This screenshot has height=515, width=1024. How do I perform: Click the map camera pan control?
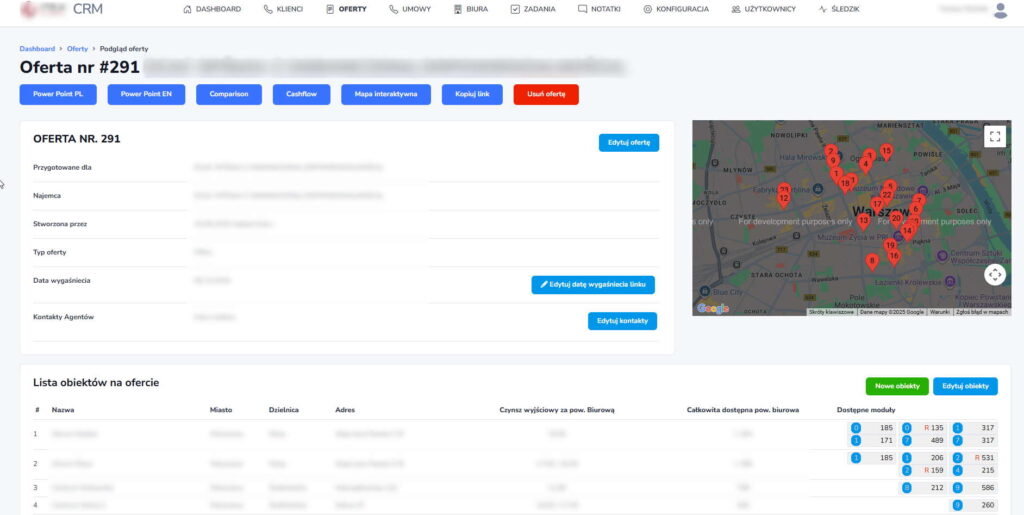tap(994, 274)
